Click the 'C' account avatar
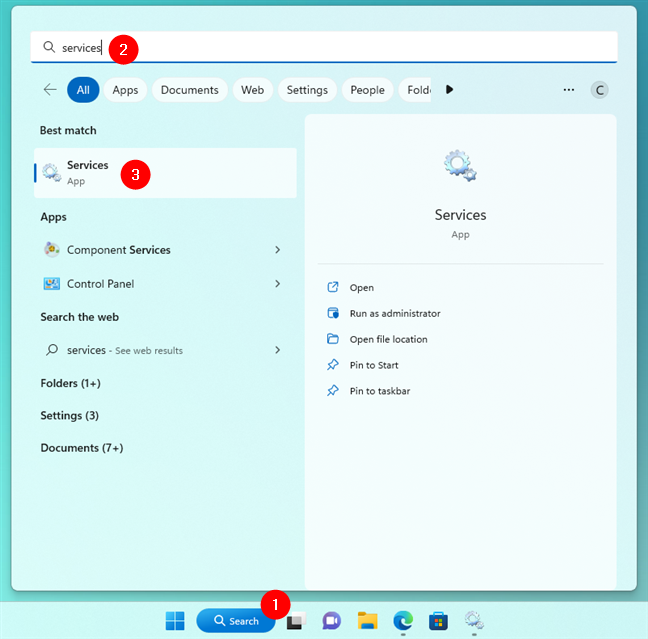This screenshot has width=648, height=639. tap(599, 90)
